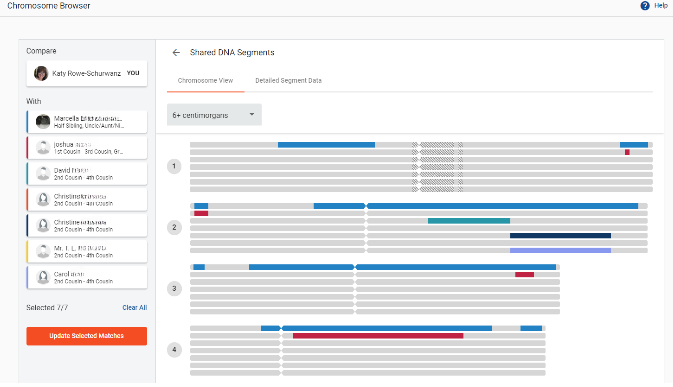Select the Chromosome View tab
The height and width of the screenshot is (387, 673).
206,81
